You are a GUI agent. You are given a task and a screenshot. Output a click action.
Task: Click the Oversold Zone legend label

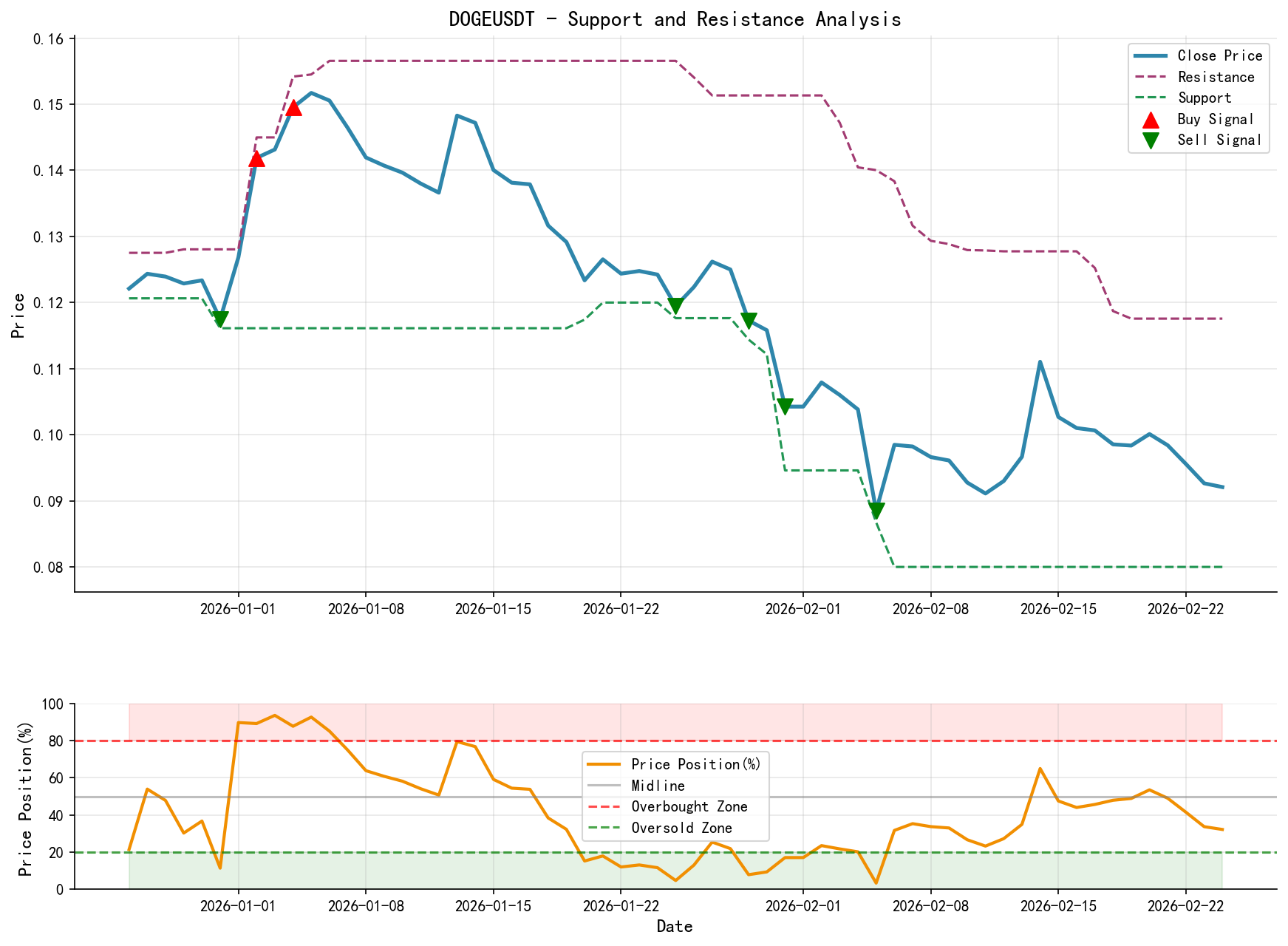click(x=681, y=828)
